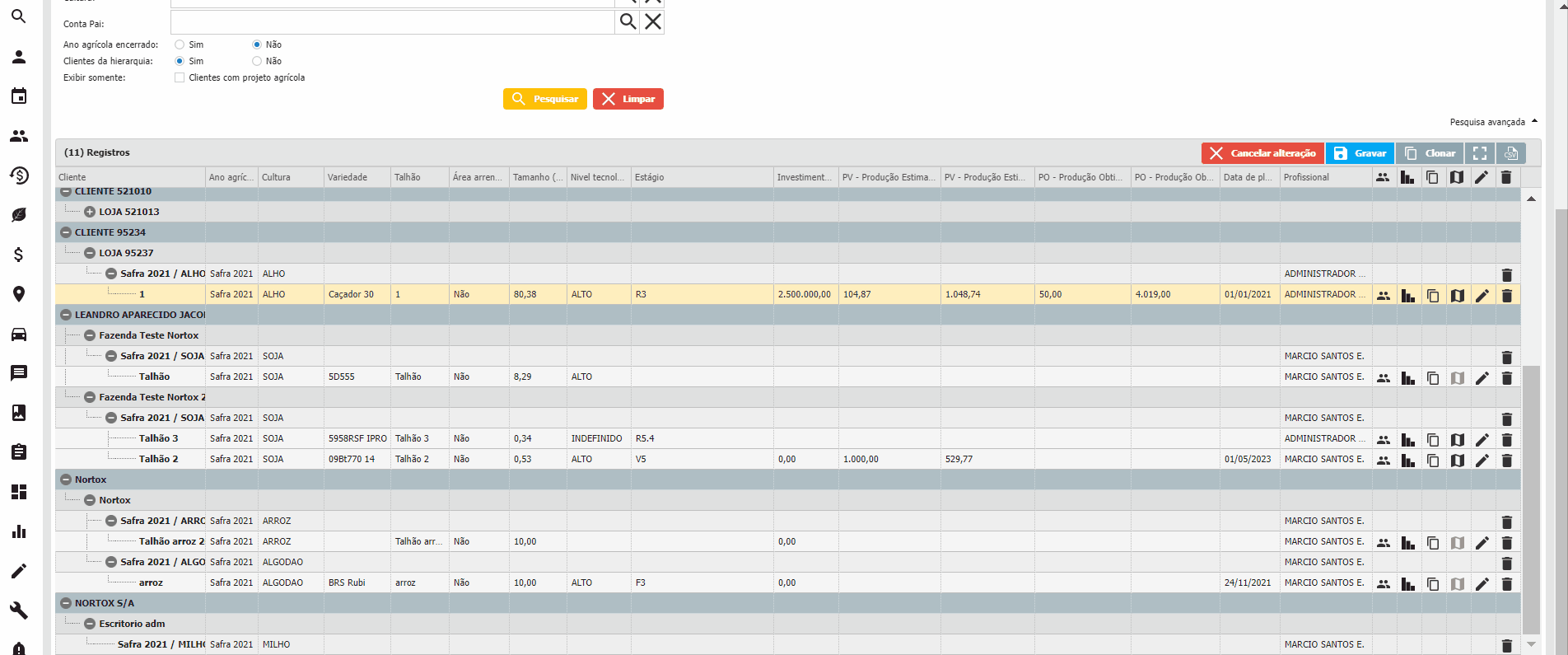Click the Gravar save button
The image size is (1568, 655).
pyautogui.click(x=1360, y=153)
